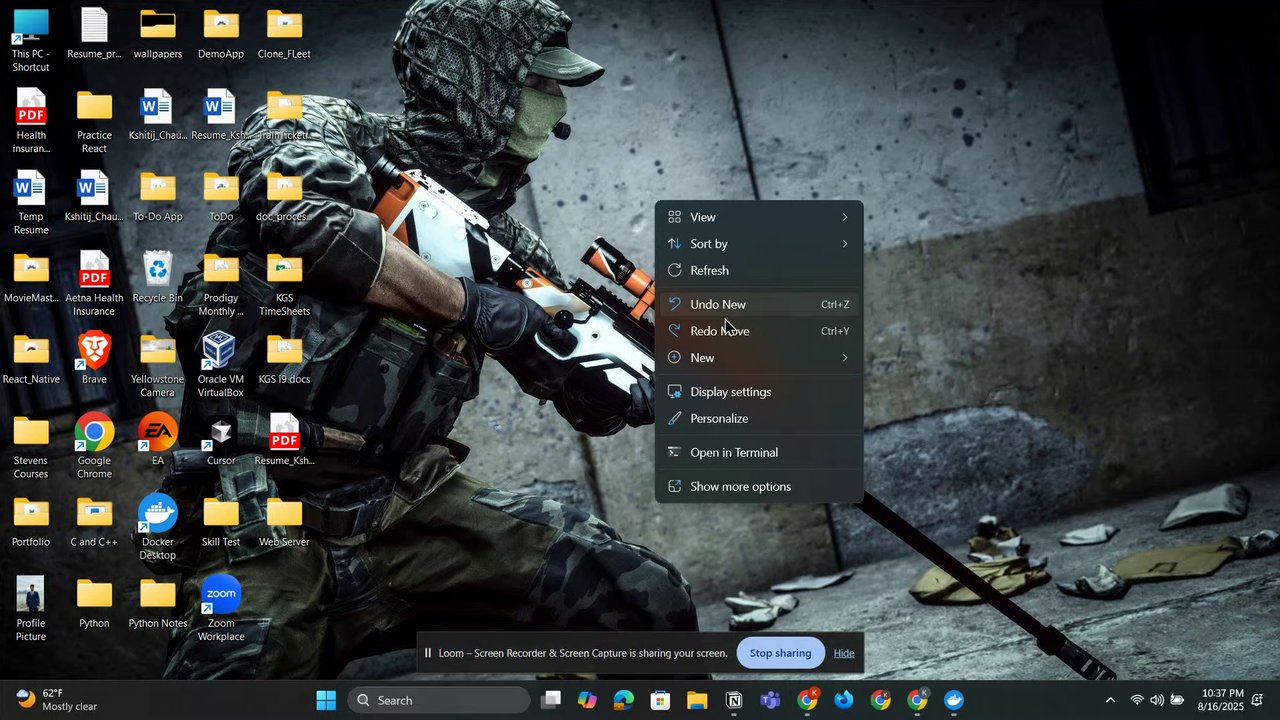Open the weather widget showing 62°F
The image size is (1280, 720).
click(x=57, y=700)
